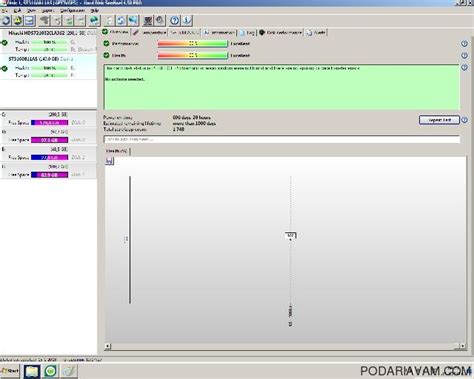Switch to the Temperature tab
The image size is (474, 379).
tap(149, 33)
